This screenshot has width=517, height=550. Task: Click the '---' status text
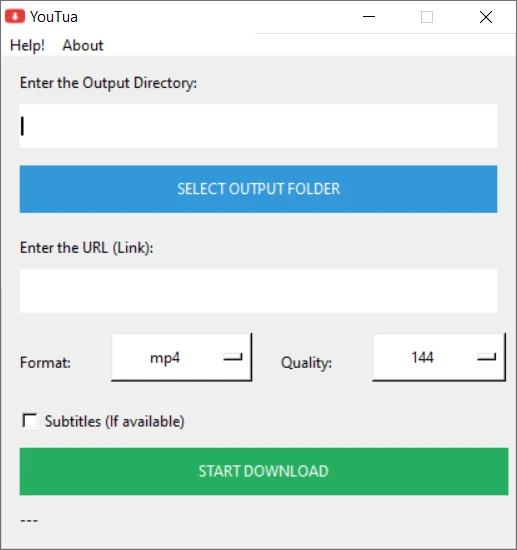click(29, 520)
